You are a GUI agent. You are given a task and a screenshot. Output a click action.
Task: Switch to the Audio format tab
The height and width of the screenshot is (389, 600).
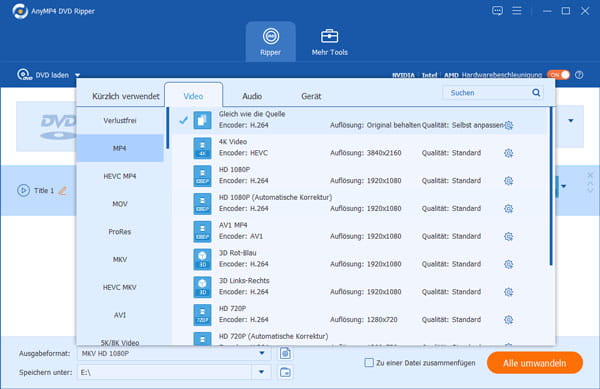[x=252, y=96]
